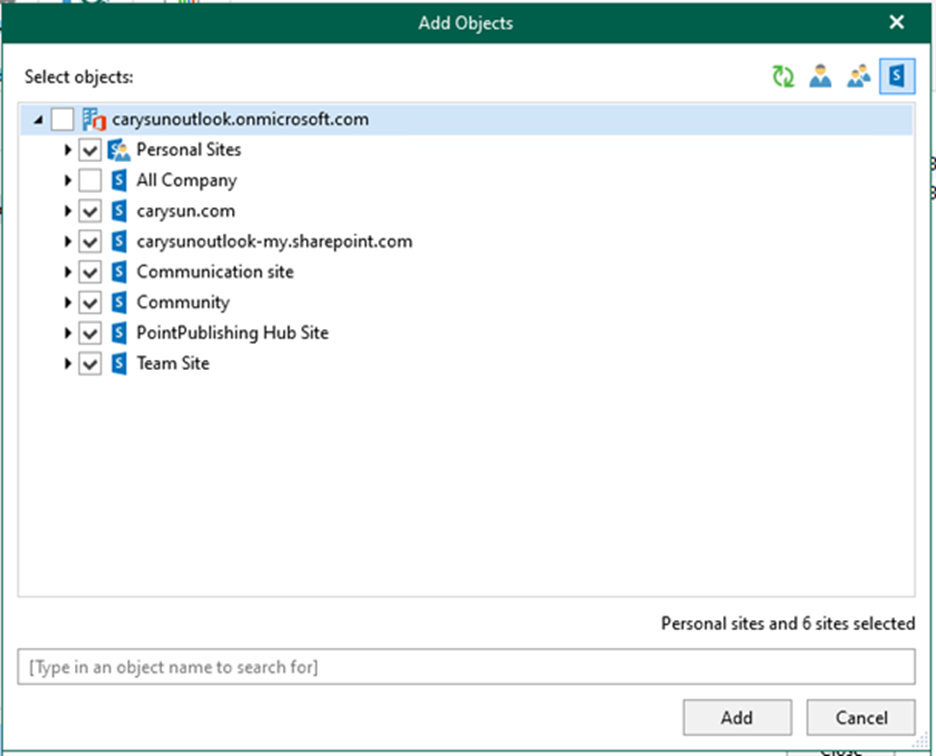The height and width of the screenshot is (756, 936).
Task: Click the PointPublishing Hub Site icon
Action: [x=119, y=333]
